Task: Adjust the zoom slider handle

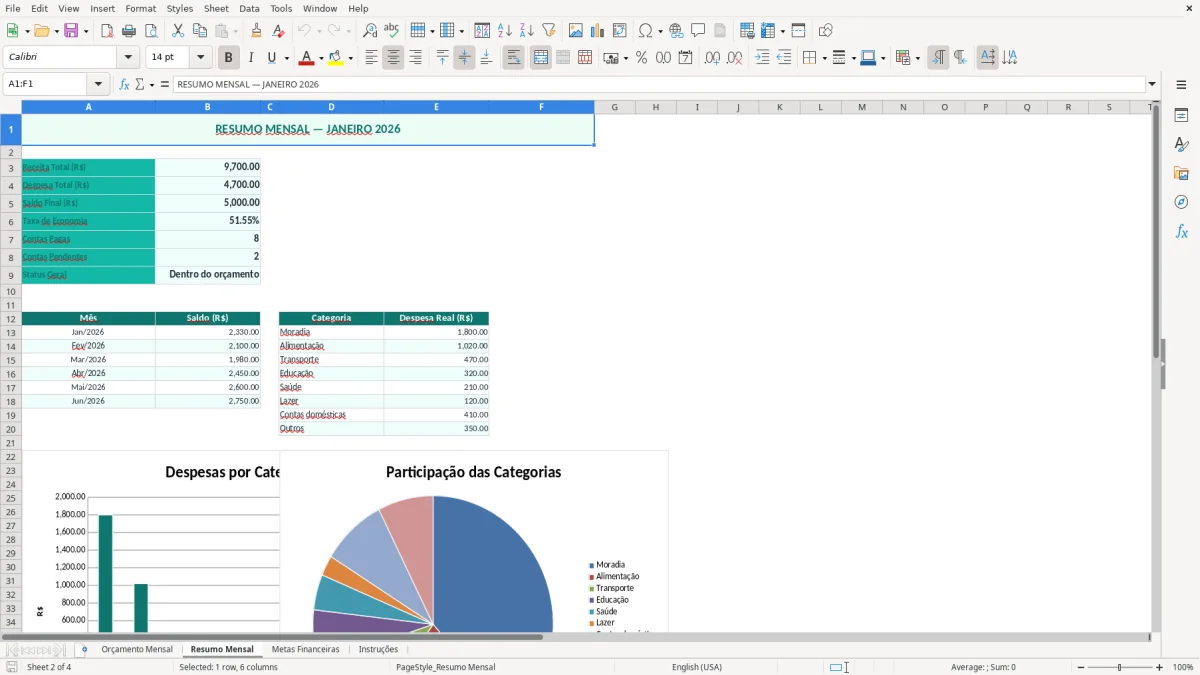Action: click(x=1120, y=667)
